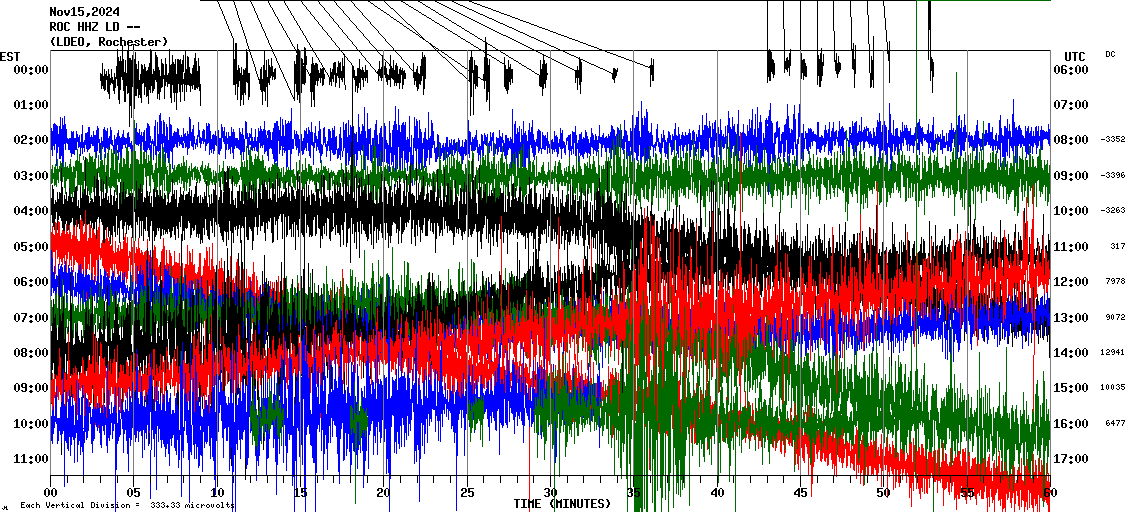The width and height of the screenshot is (1130, 519).
Task: Pick the 10:00 UTC time label
Action: coord(1071,211)
